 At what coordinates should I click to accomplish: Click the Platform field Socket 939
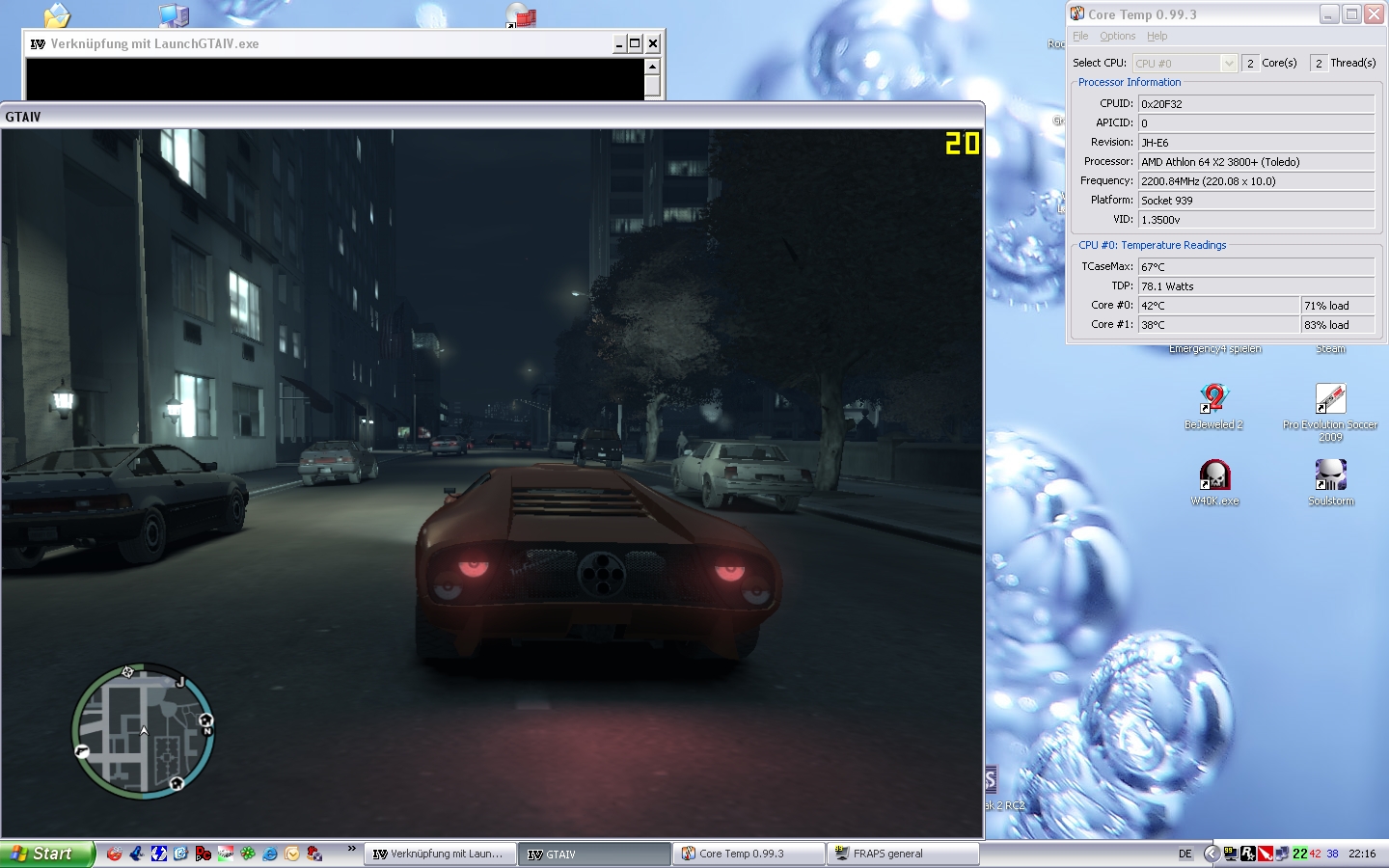(1256, 200)
